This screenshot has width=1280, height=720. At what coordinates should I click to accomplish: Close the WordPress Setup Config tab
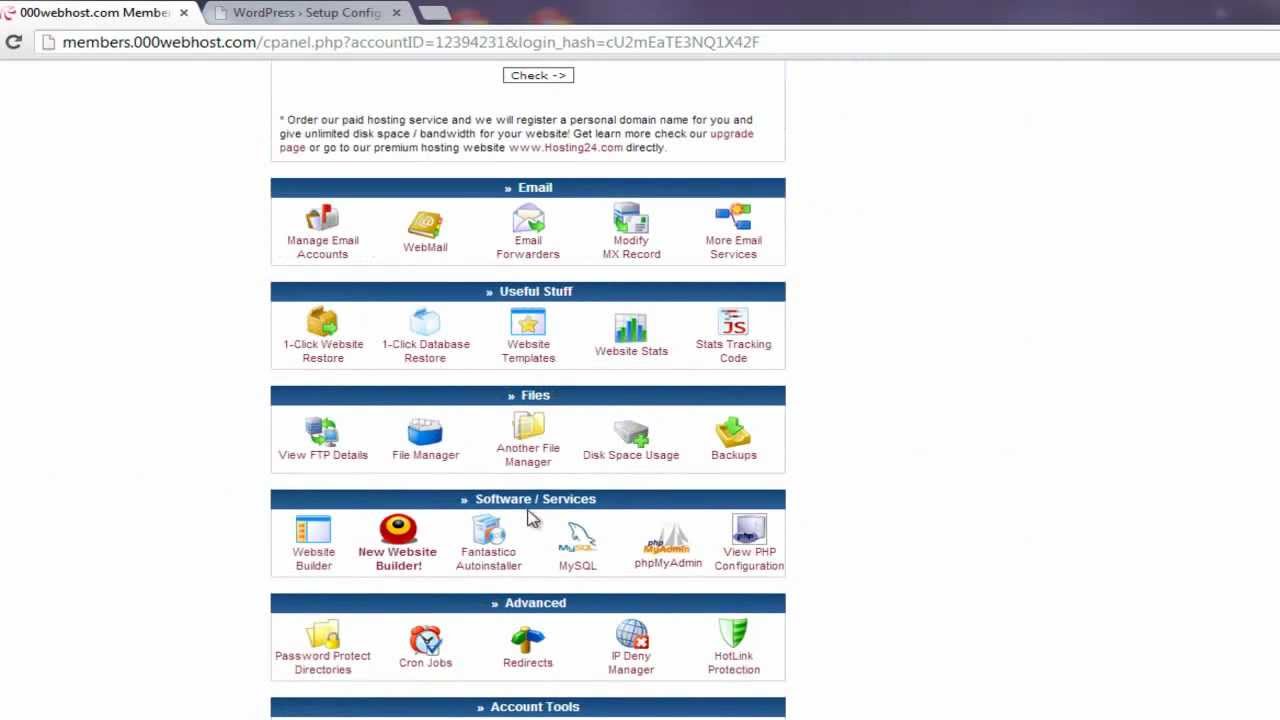396,13
